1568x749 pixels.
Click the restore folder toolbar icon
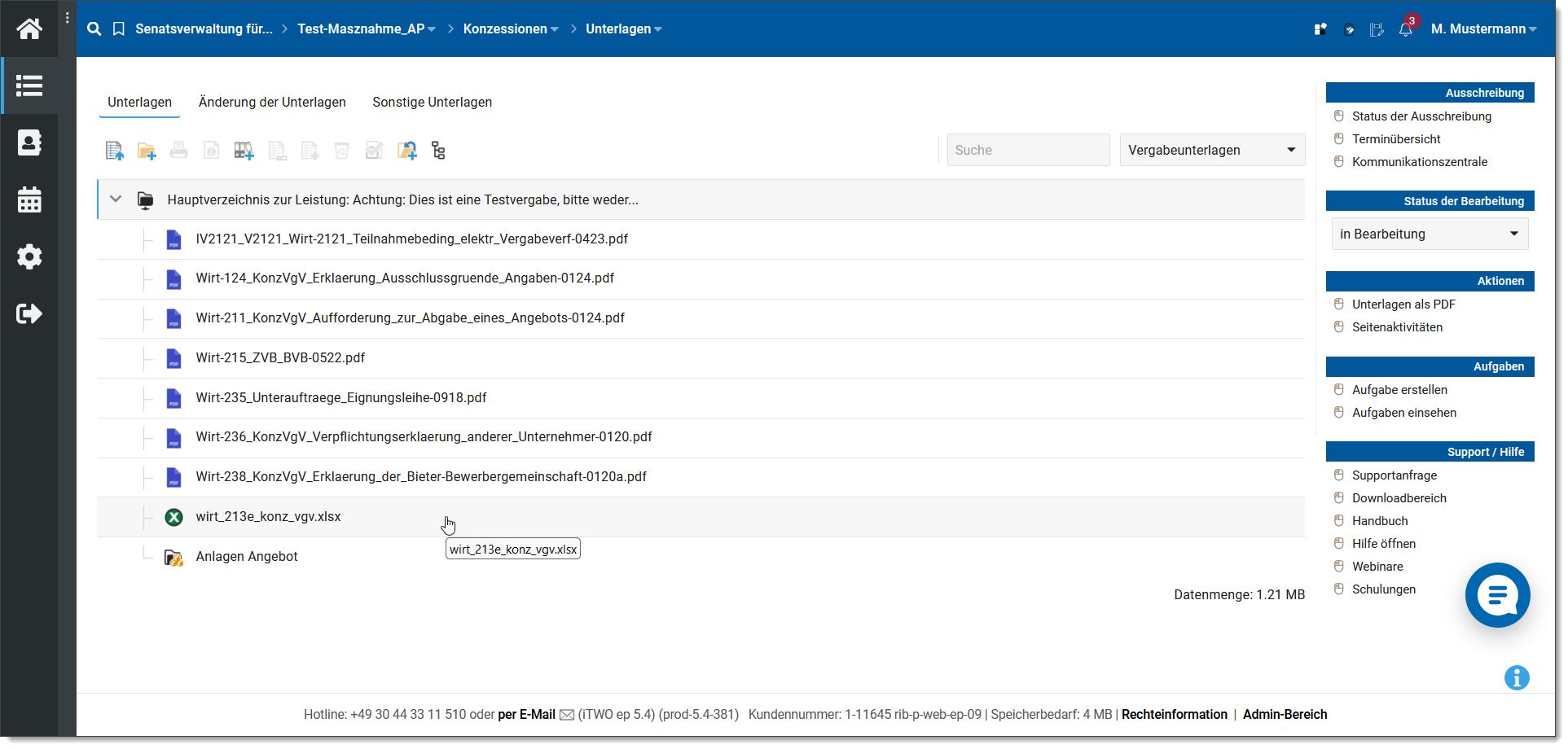click(x=406, y=151)
